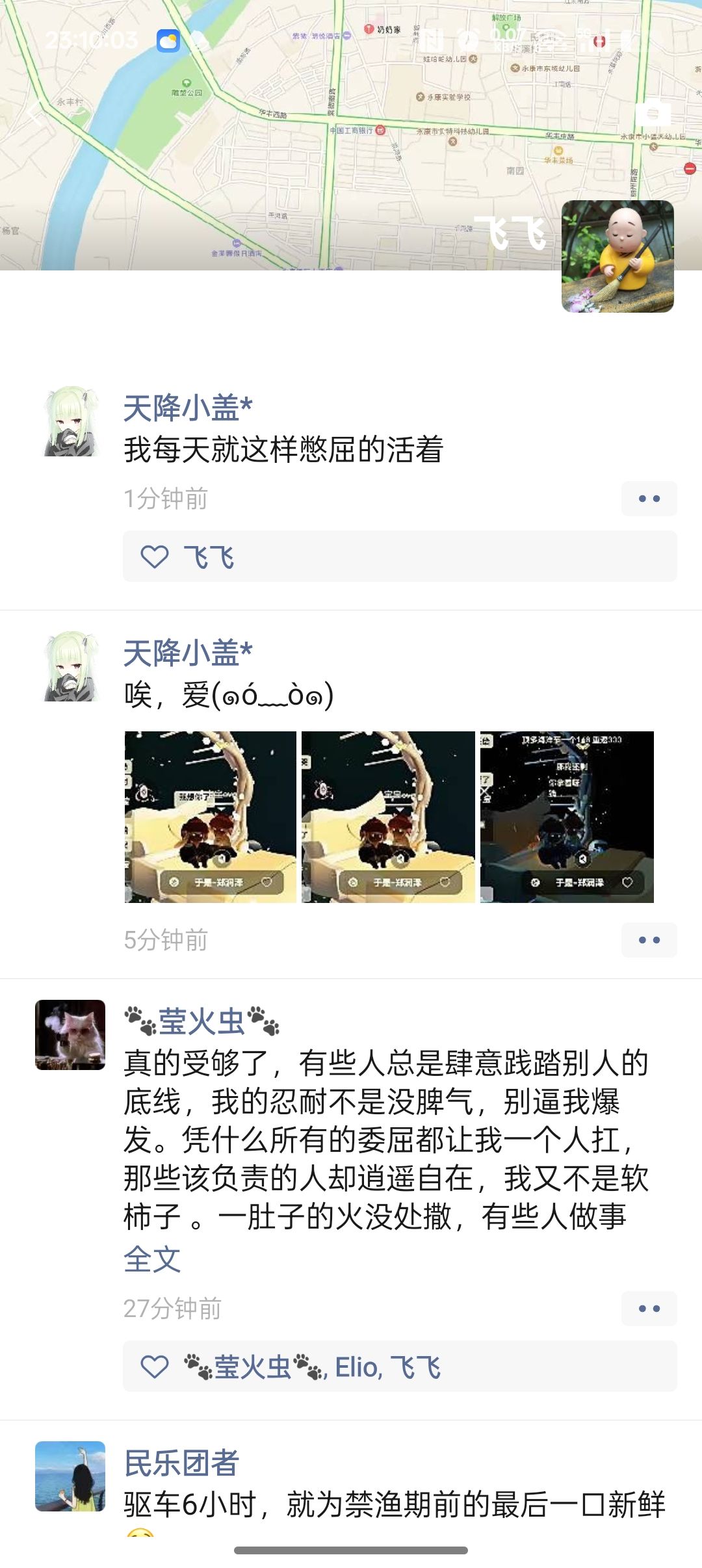Viewport: 702px width, 1568px height.
Task: Open 民乐团者 avatar
Action: pos(70,1476)
